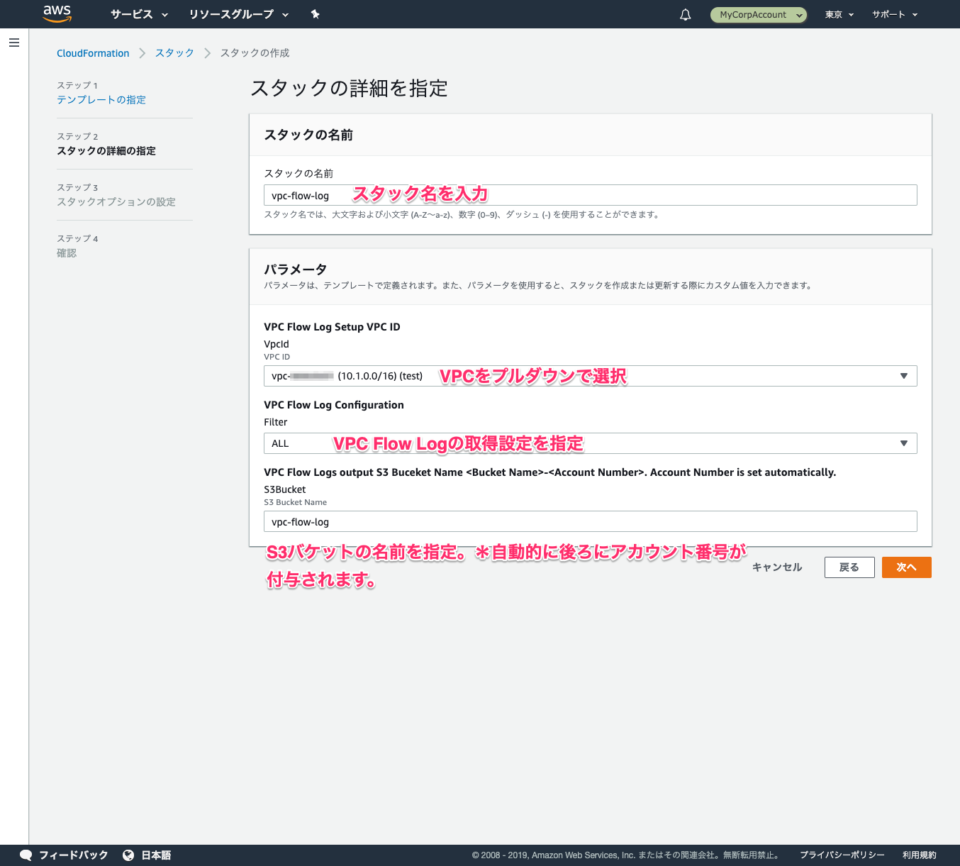
Task: Open the hamburger navigation menu
Action: click(x=13, y=42)
